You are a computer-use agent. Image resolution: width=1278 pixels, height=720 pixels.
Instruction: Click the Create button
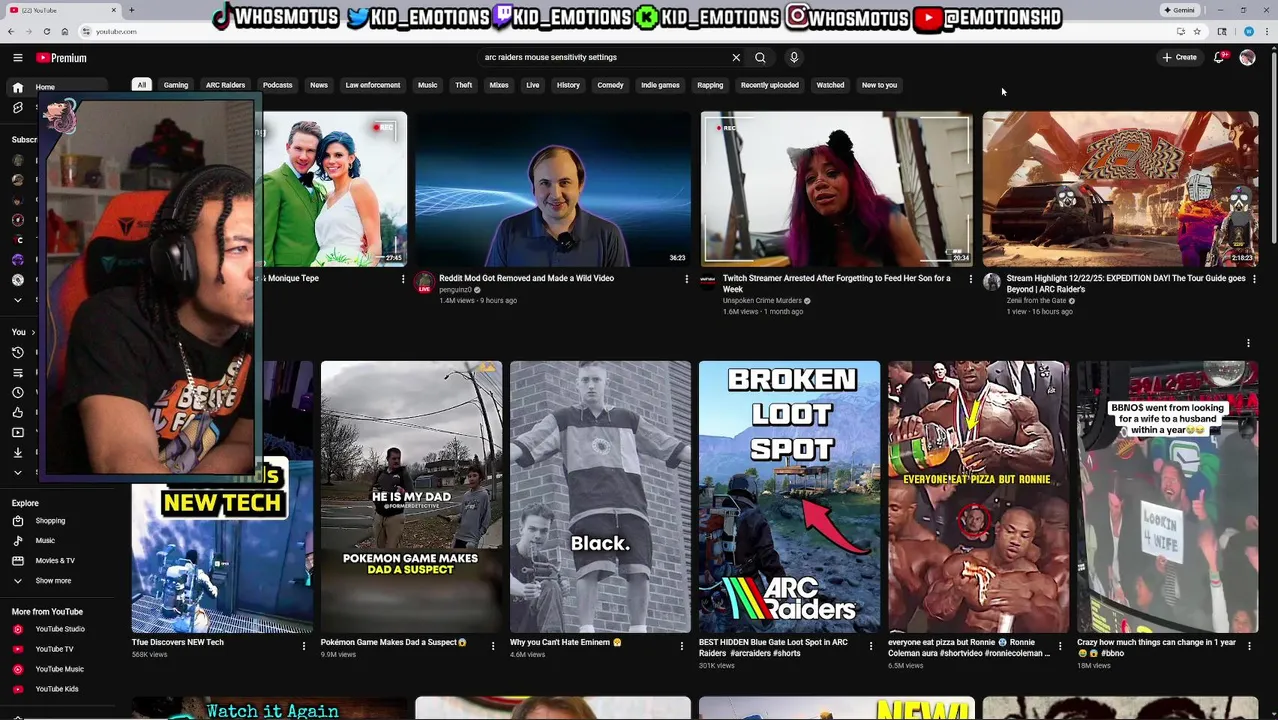[1179, 58]
